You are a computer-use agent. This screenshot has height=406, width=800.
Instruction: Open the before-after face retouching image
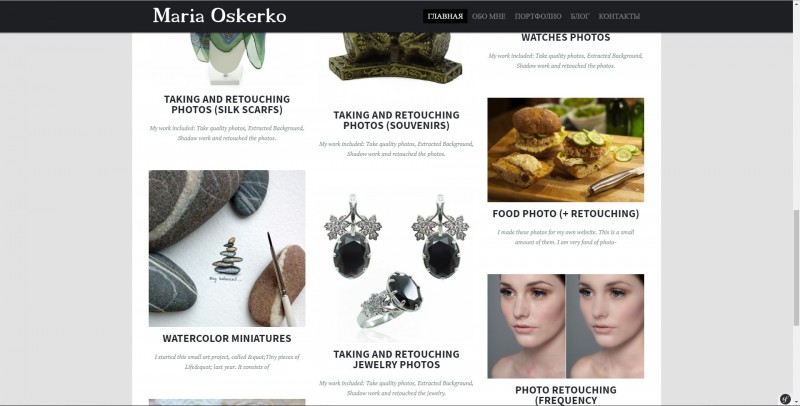coord(565,326)
